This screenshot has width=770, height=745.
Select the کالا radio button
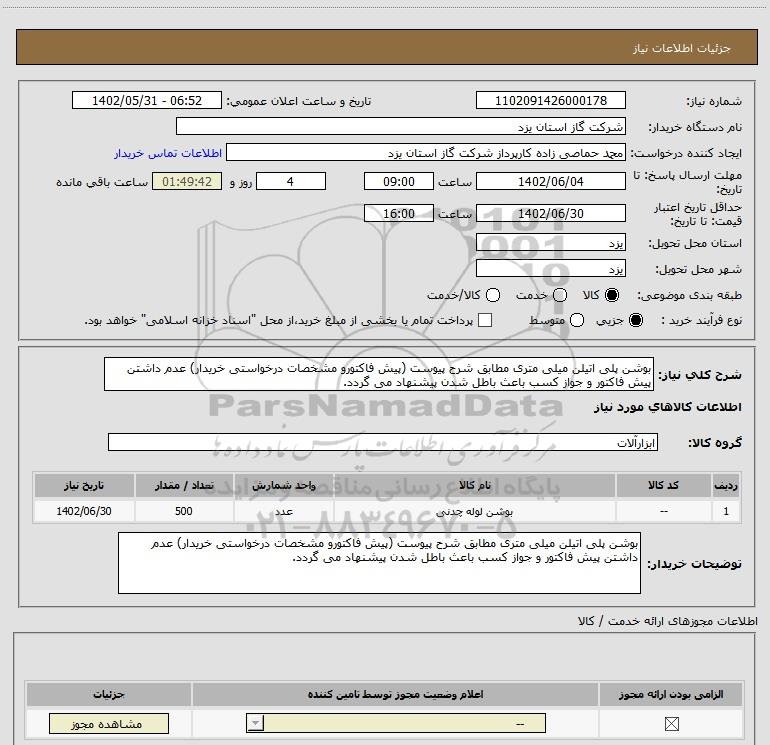[x=612, y=295]
